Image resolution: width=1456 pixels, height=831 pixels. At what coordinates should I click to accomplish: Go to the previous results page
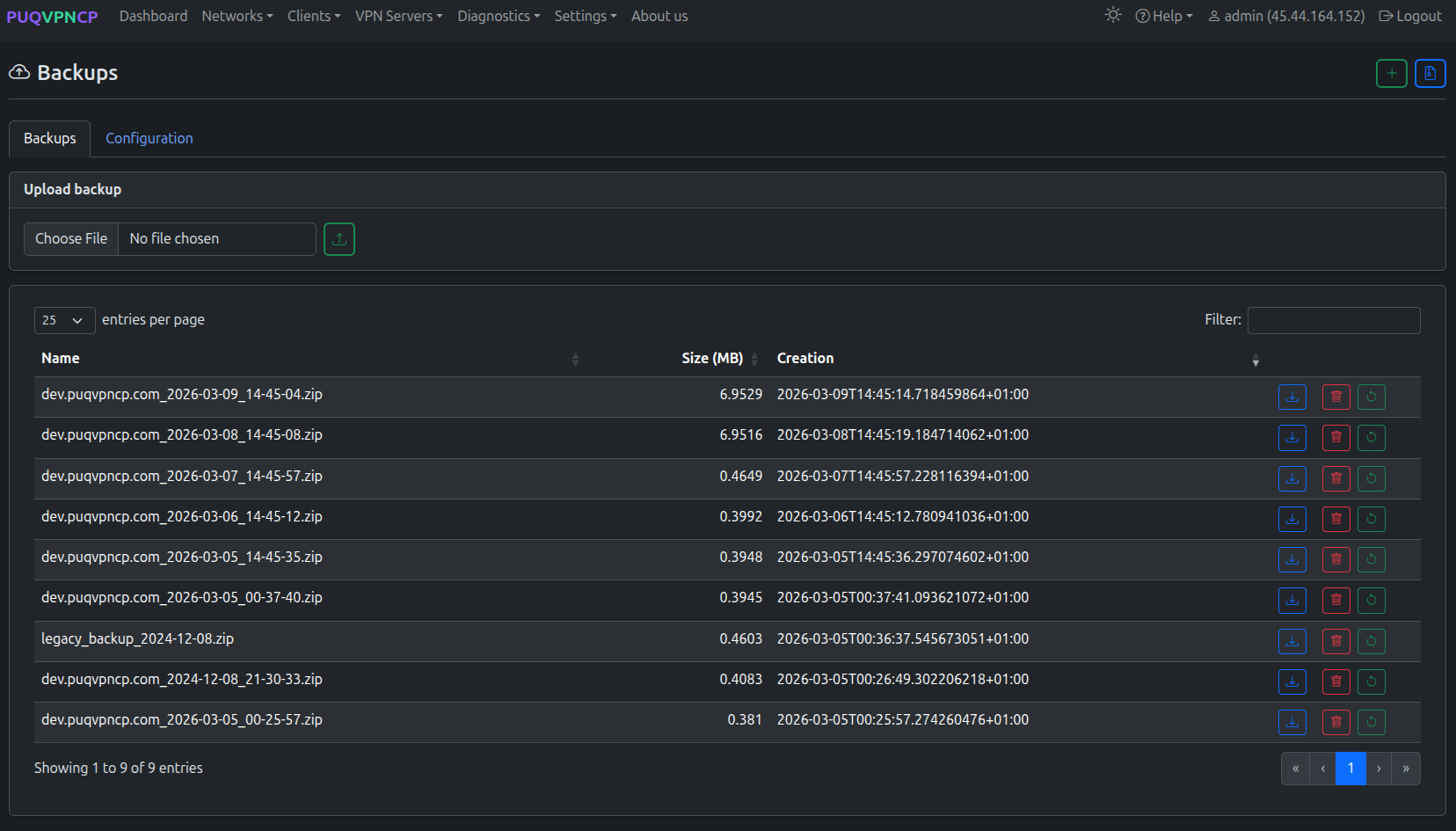click(1322, 769)
